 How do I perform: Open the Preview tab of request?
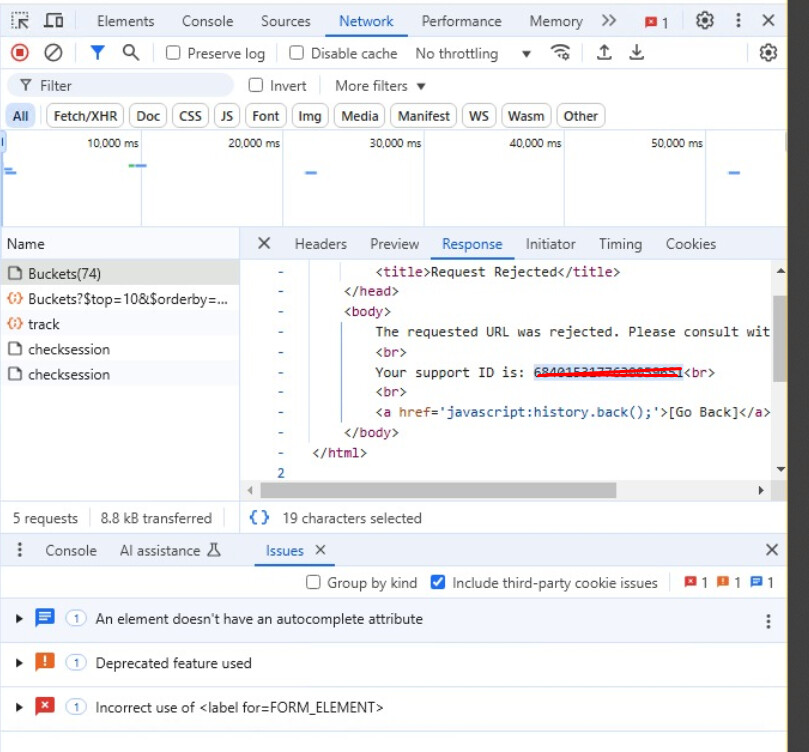[x=394, y=244]
